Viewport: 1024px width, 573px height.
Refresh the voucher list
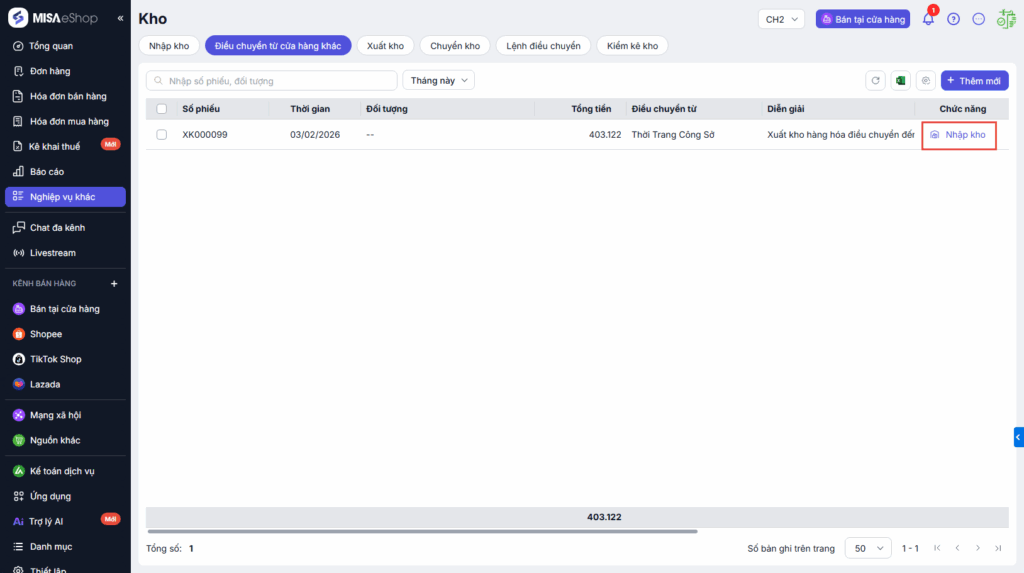click(875, 80)
